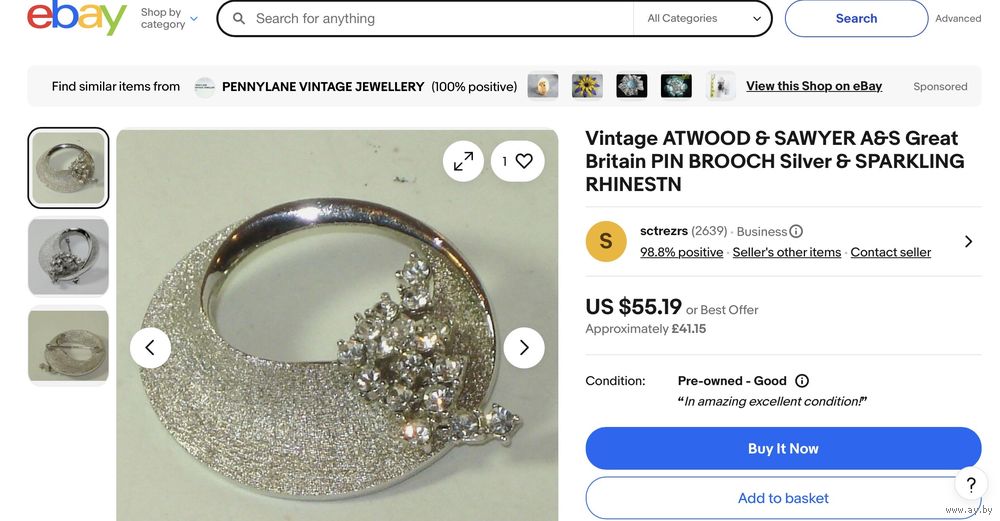Open View this Shop on eBay link

coord(814,87)
